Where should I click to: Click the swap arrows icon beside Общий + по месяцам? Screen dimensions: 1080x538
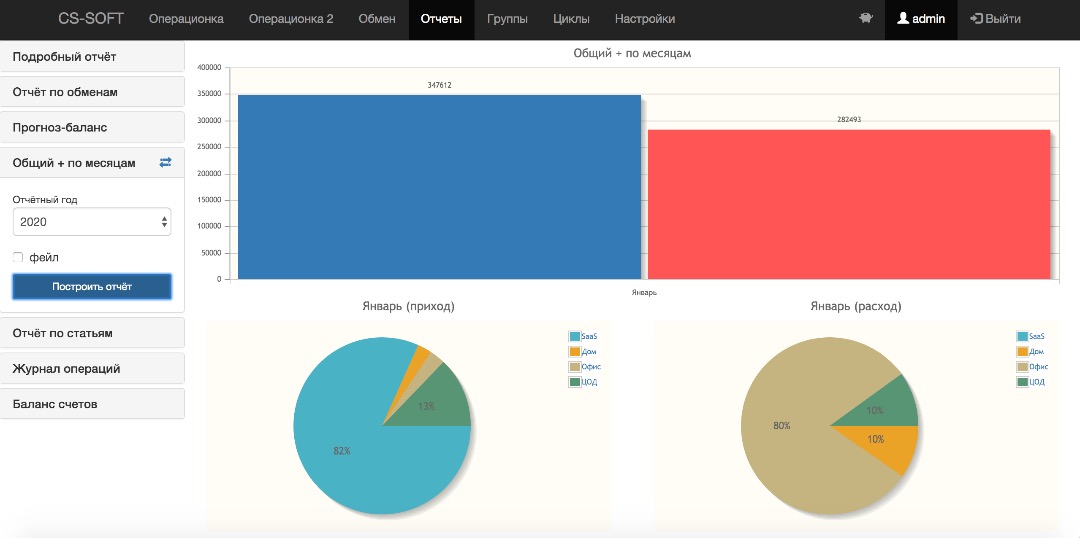(165, 163)
